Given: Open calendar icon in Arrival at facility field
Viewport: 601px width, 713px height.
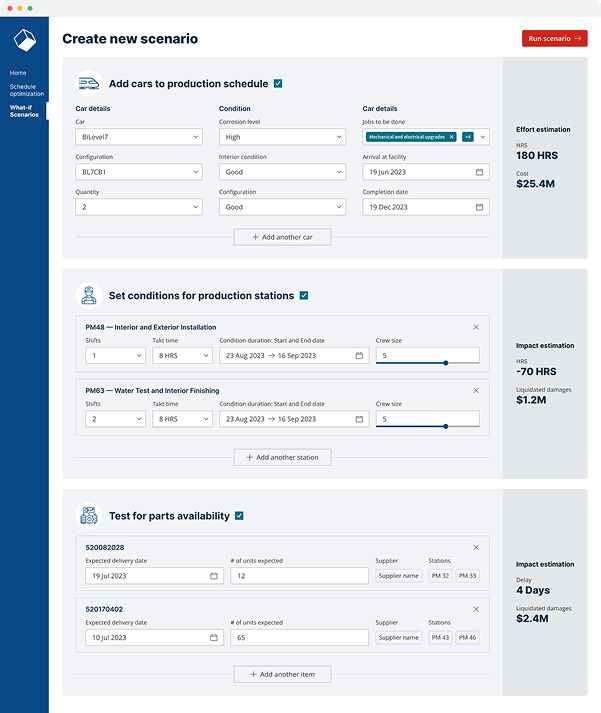Looking at the screenshot, I should click(479, 172).
